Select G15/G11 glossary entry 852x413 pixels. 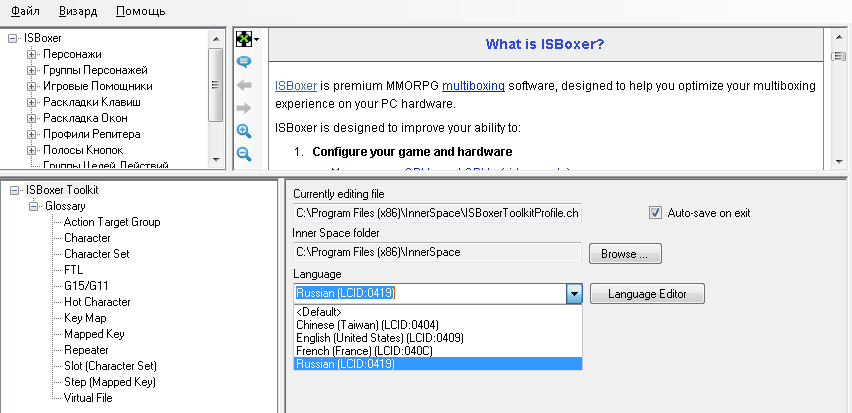pos(86,286)
